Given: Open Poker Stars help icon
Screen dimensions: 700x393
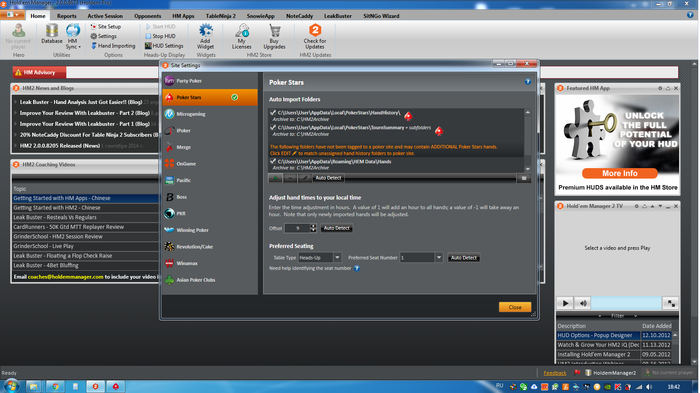Looking at the screenshot, I should point(528,82).
